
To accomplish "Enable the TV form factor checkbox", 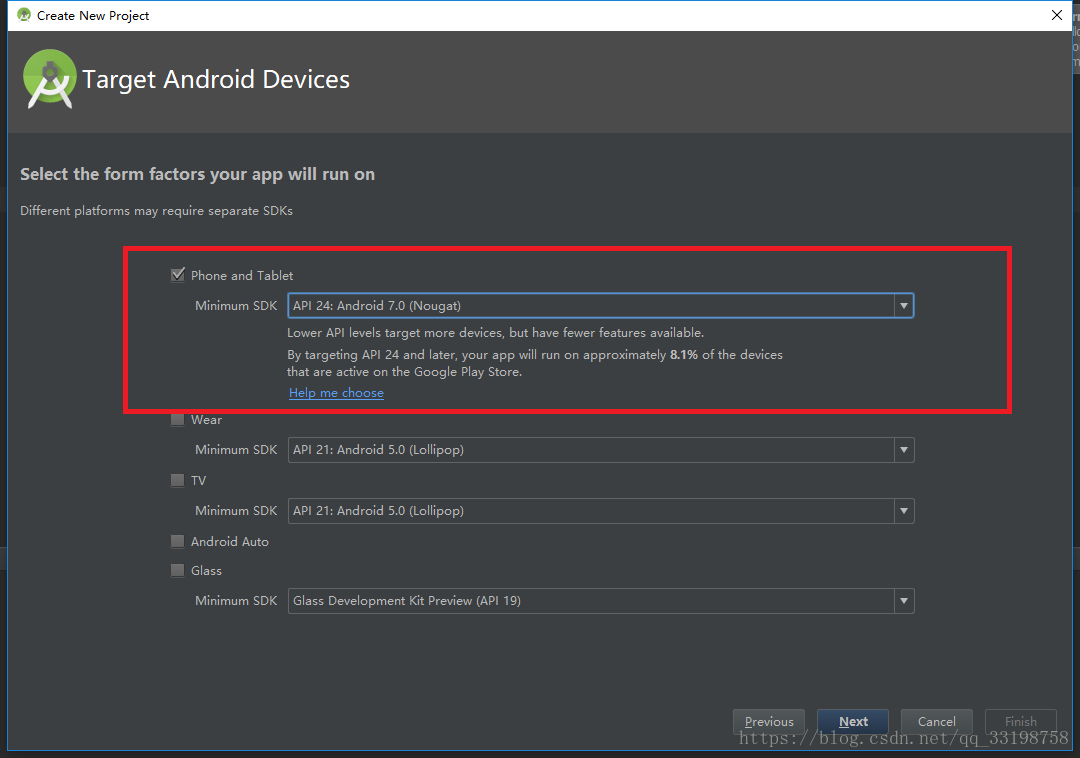I will pos(178,480).
